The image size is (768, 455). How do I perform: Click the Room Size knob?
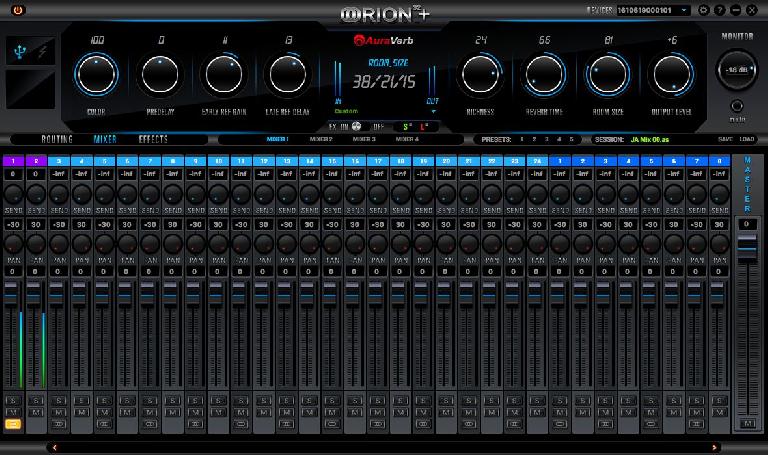608,74
